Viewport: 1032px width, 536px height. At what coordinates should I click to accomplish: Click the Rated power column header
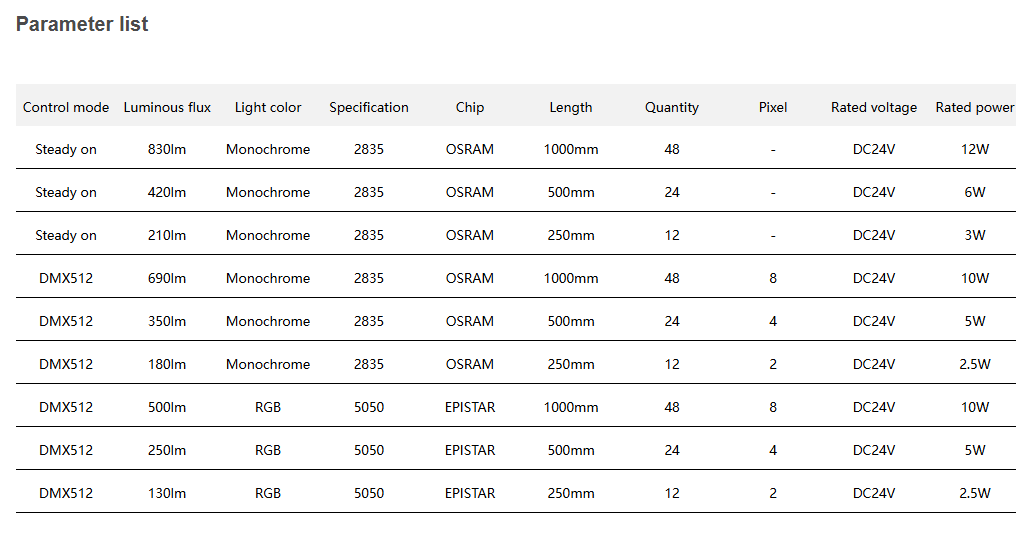[x=975, y=107]
